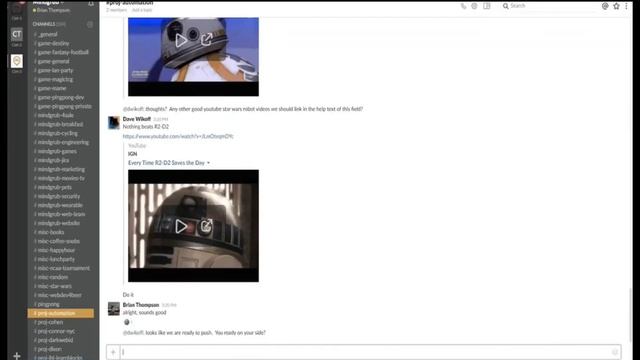Click the notifications bell icon
The image size is (640, 360).
91,3
